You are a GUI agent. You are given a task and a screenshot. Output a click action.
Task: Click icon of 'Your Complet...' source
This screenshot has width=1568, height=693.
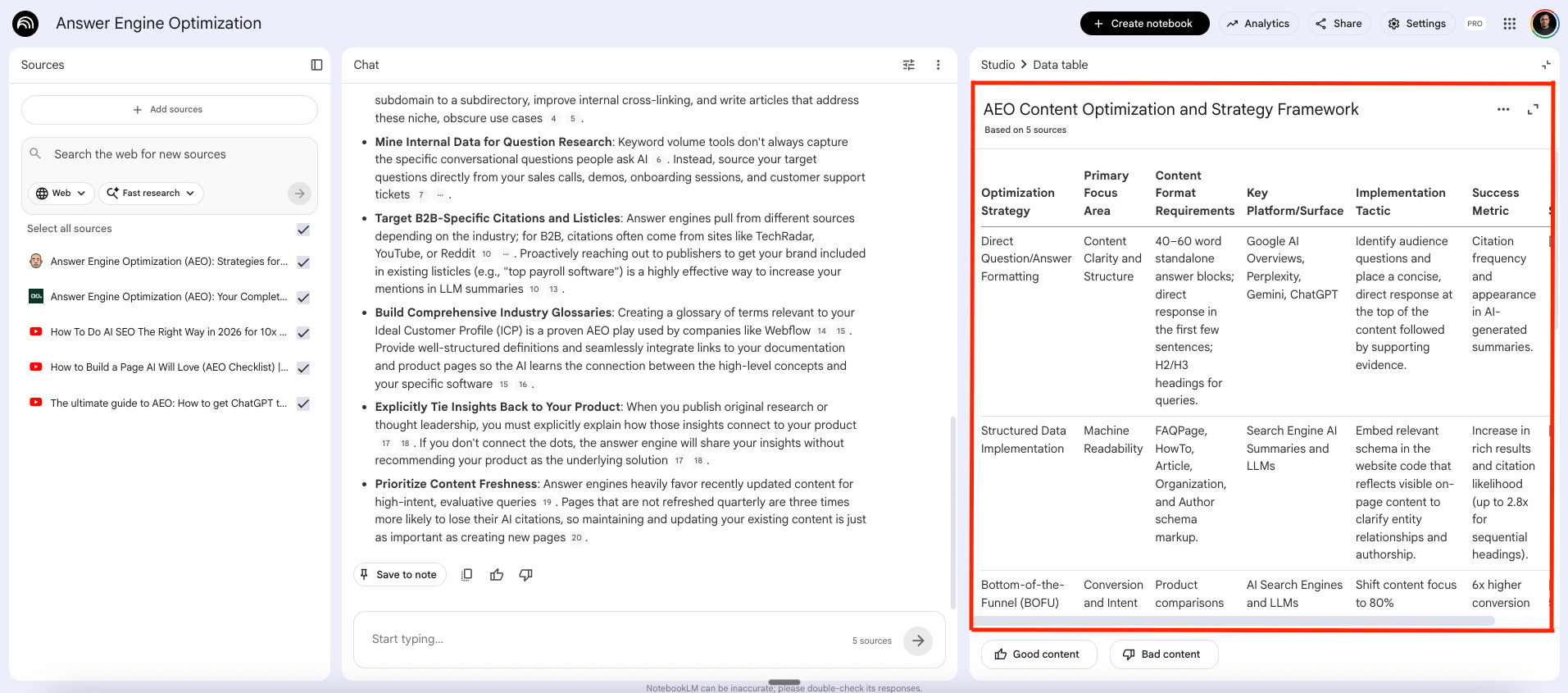pos(36,296)
